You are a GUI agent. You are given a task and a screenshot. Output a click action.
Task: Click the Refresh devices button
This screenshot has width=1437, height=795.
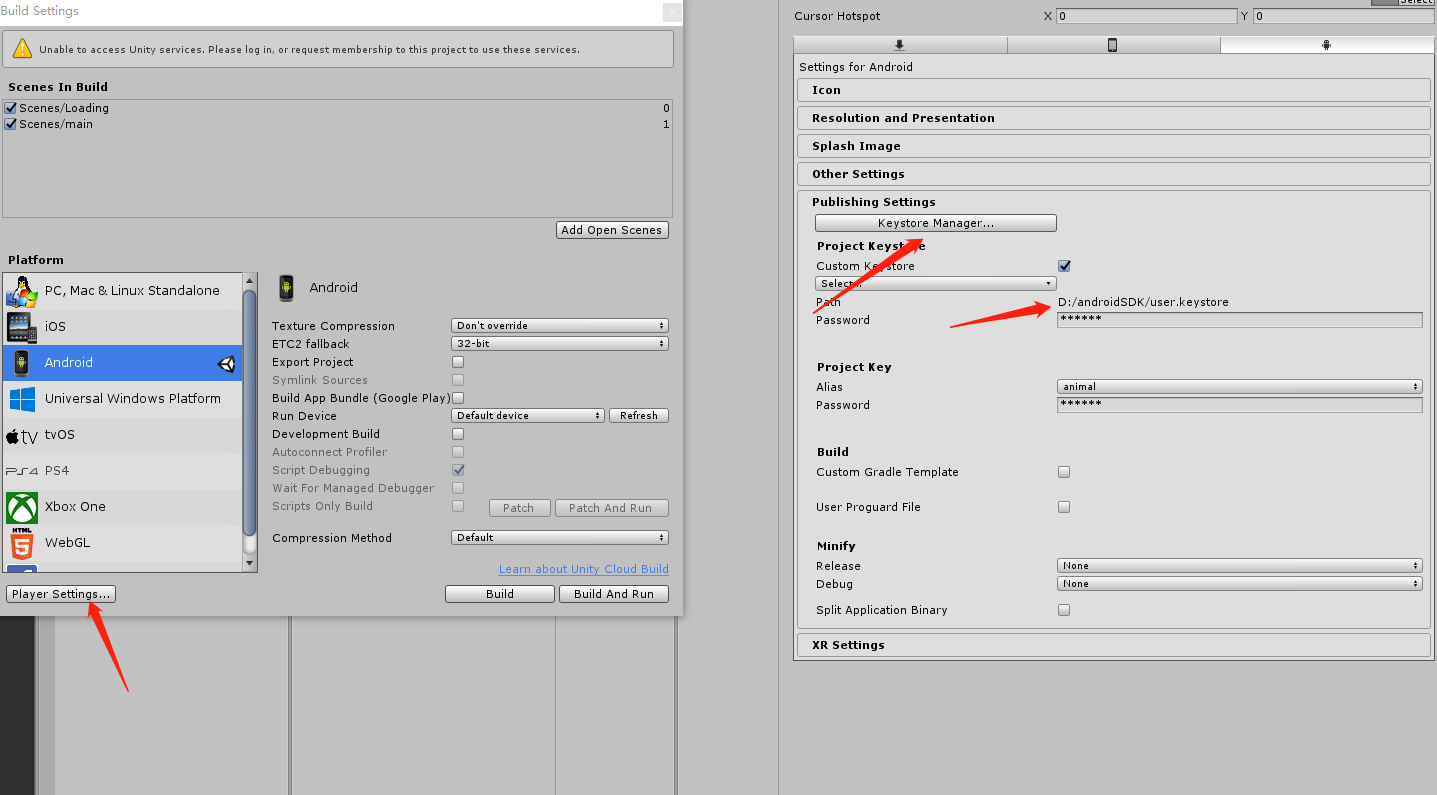(639, 416)
